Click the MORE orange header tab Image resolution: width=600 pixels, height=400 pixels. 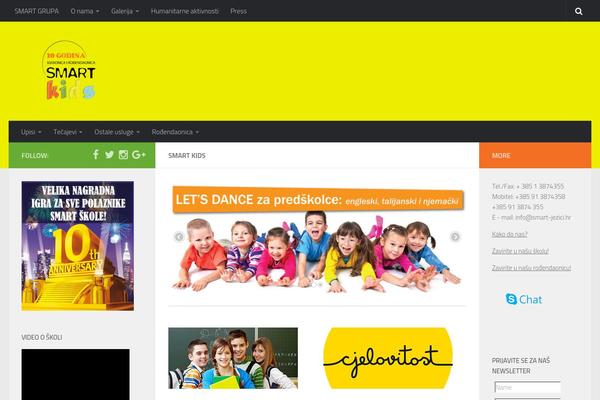click(535, 155)
